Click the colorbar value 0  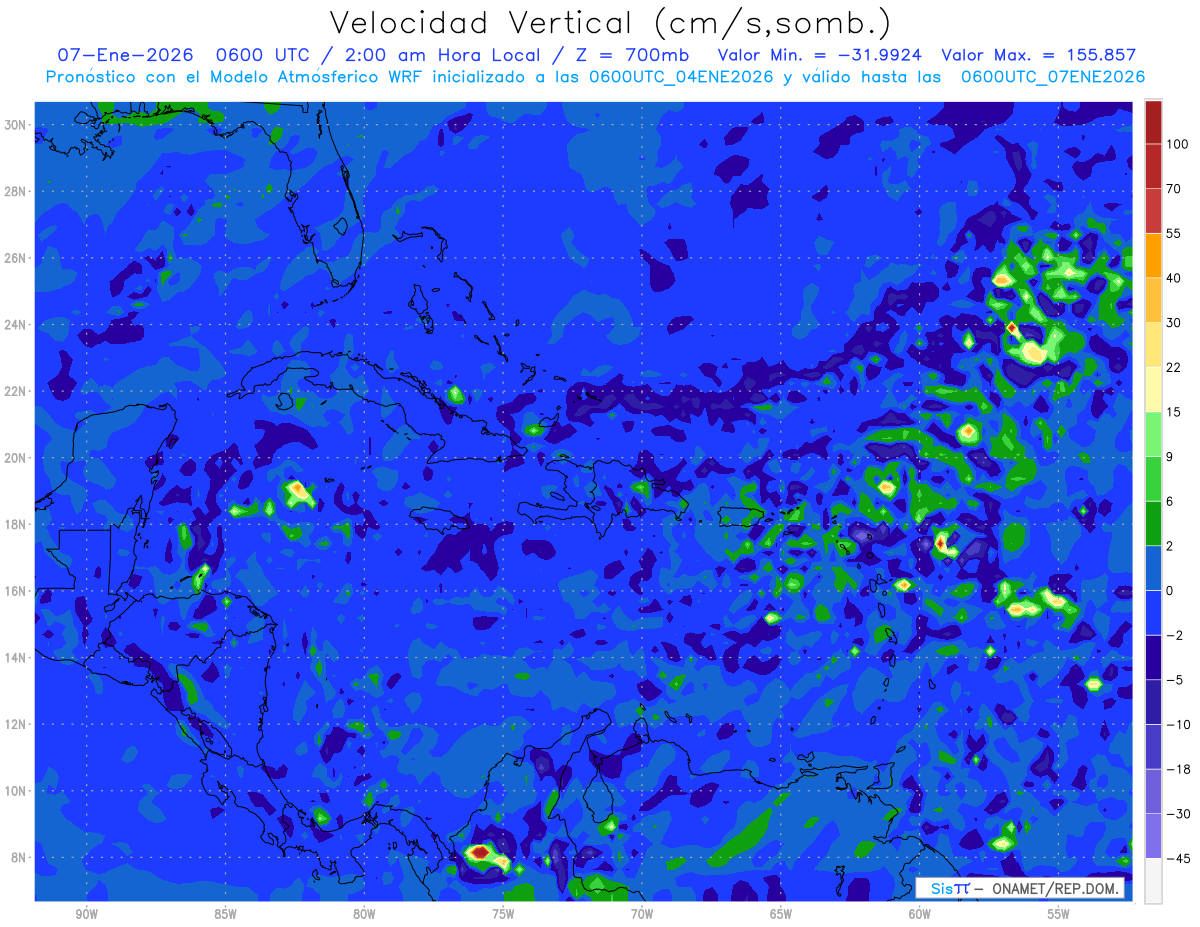tap(1170, 590)
